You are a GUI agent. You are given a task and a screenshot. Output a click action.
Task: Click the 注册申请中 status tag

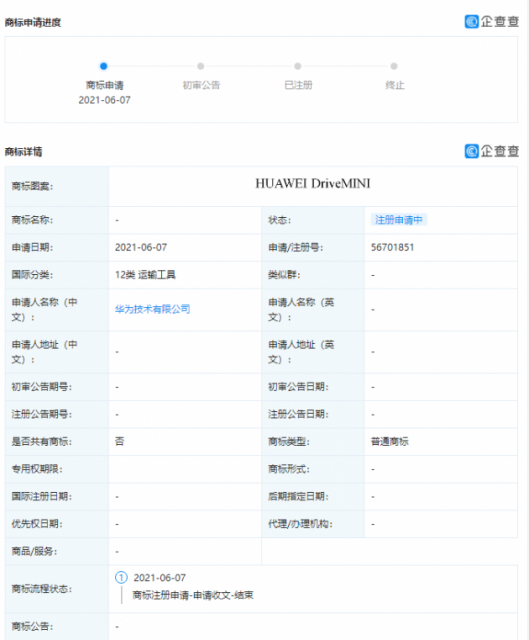pos(399,220)
